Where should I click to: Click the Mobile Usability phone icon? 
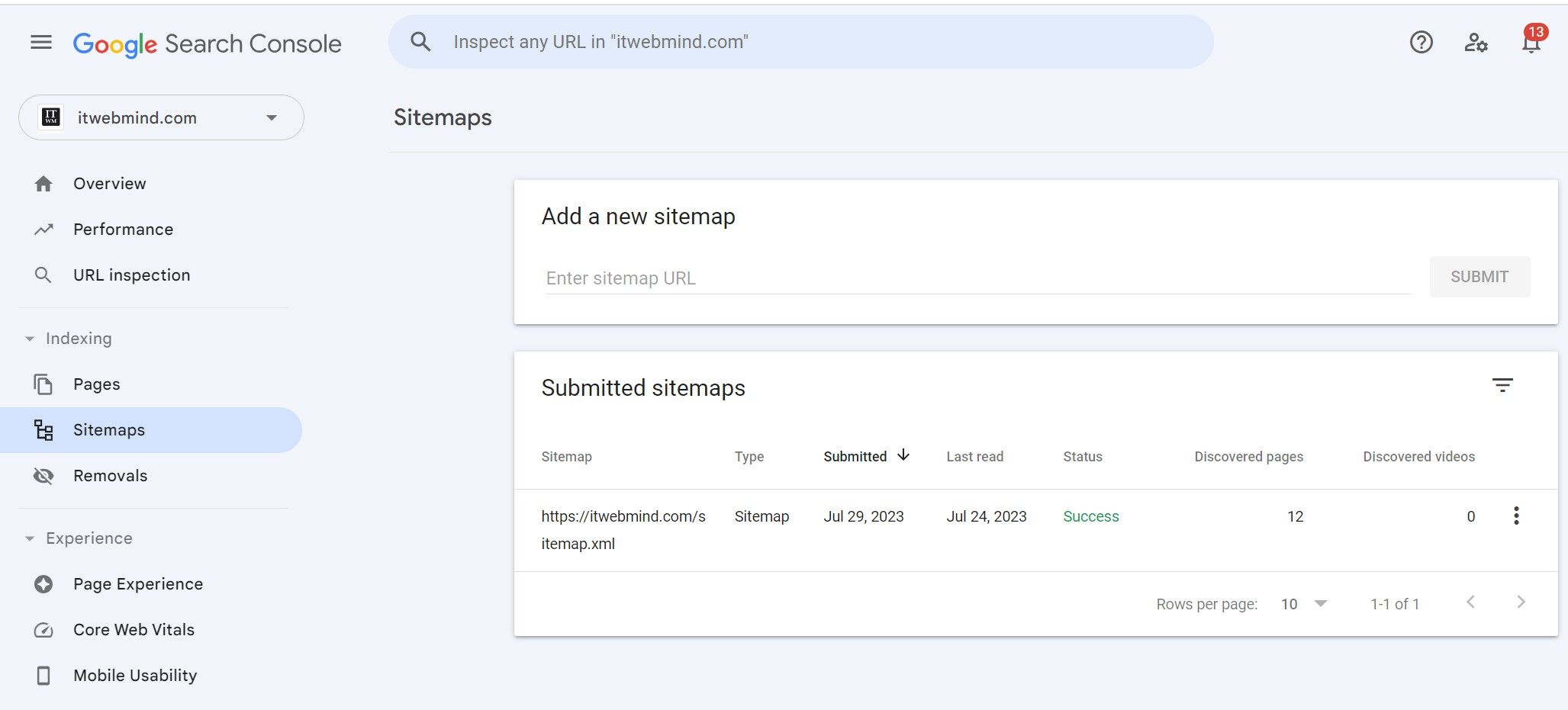43,676
